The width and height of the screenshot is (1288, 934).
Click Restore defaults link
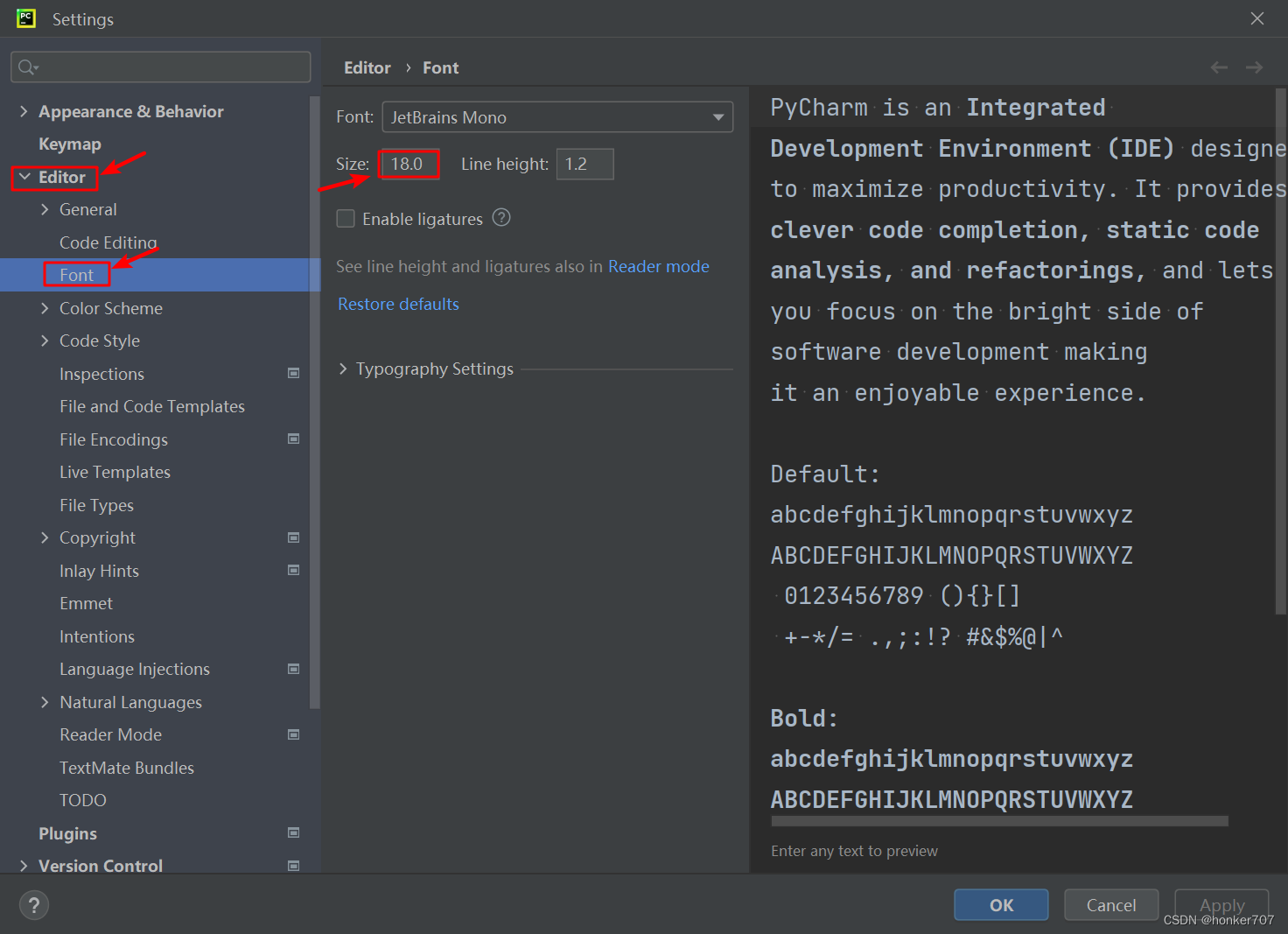pyautogui.click(x=398, y=304)
